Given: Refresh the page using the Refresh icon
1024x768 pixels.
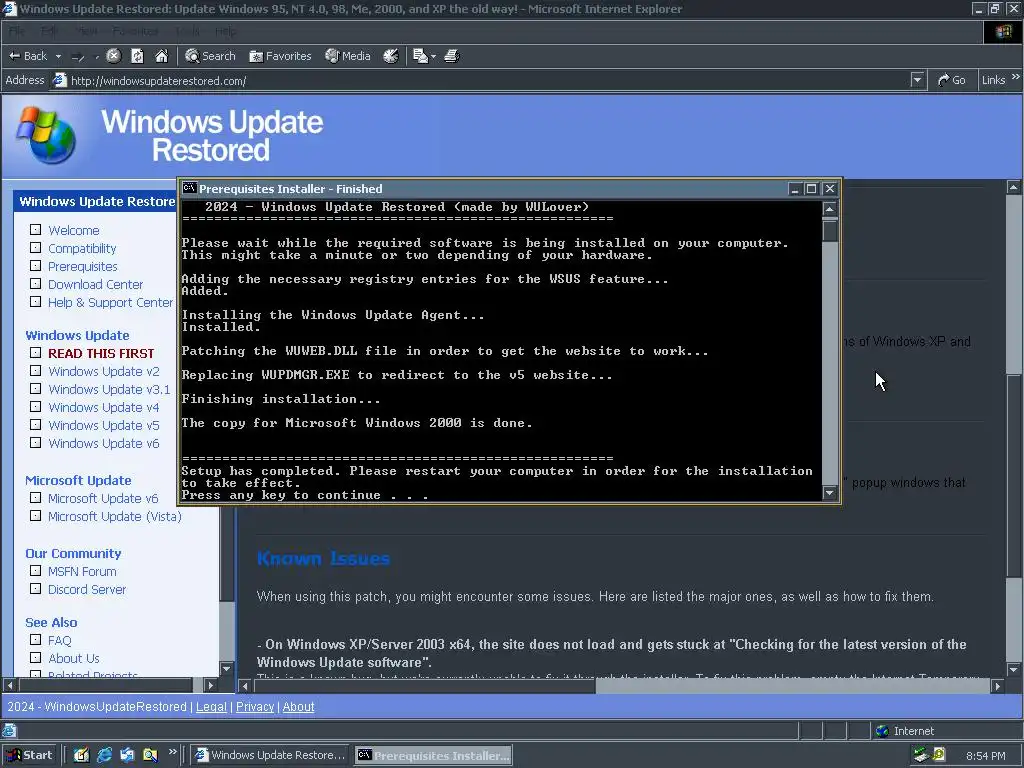Looking at the screenshot, I should pos(137,56).
